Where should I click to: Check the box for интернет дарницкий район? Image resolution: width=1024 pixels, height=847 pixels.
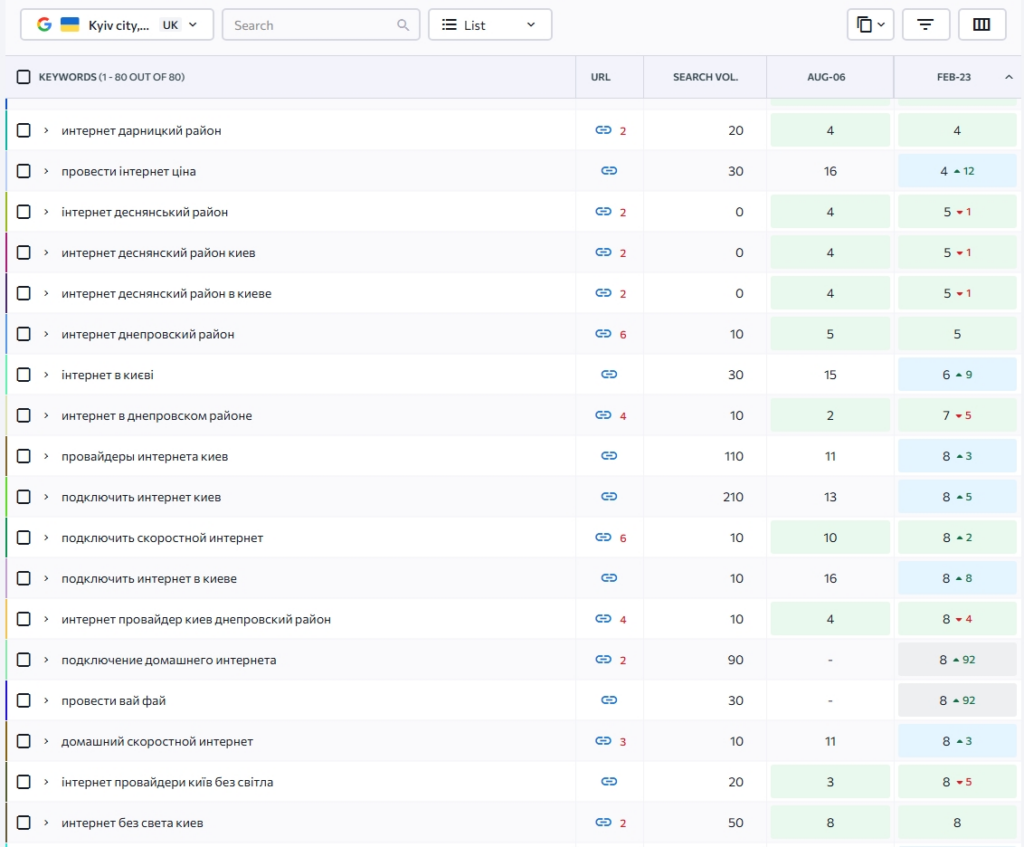pos(24,131)
